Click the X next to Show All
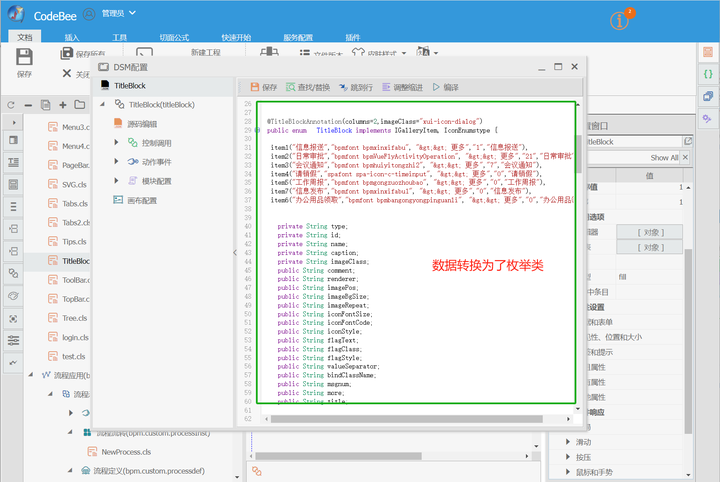The height and width of the screenshot is (482, 720). point(685,157)
